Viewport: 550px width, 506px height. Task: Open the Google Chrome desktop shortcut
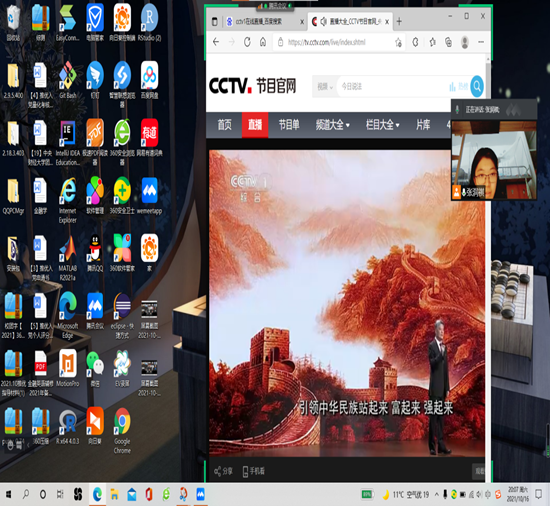tap(122, 431)
